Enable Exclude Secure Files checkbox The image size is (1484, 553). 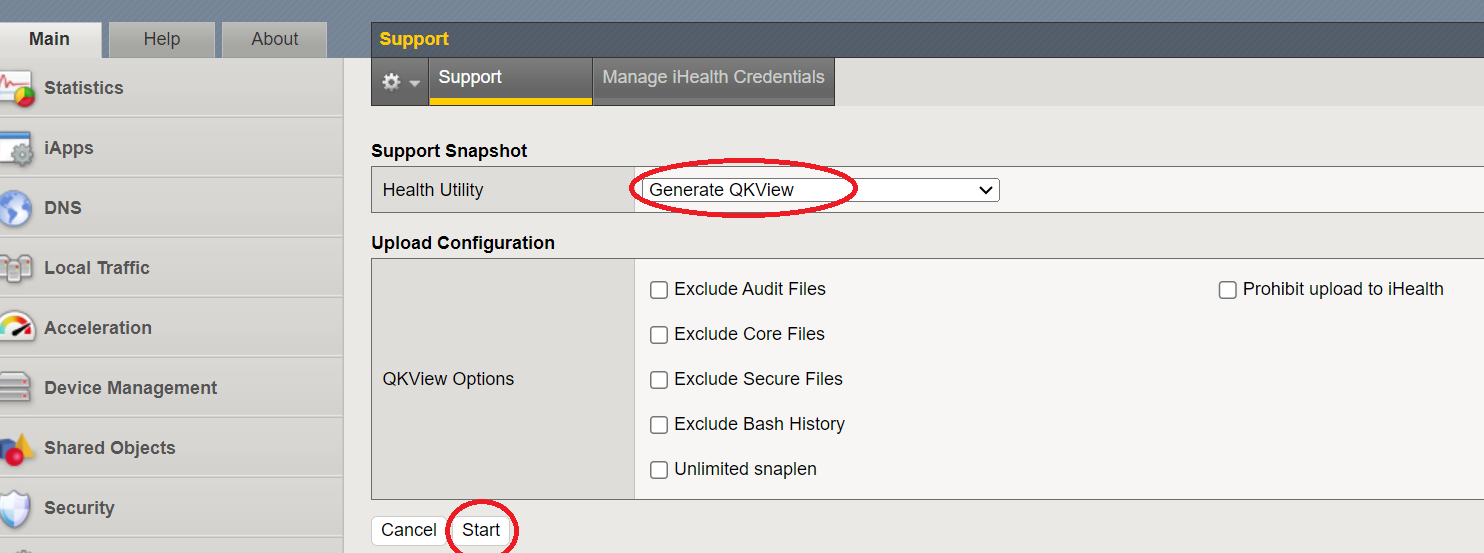click(659, 380)
